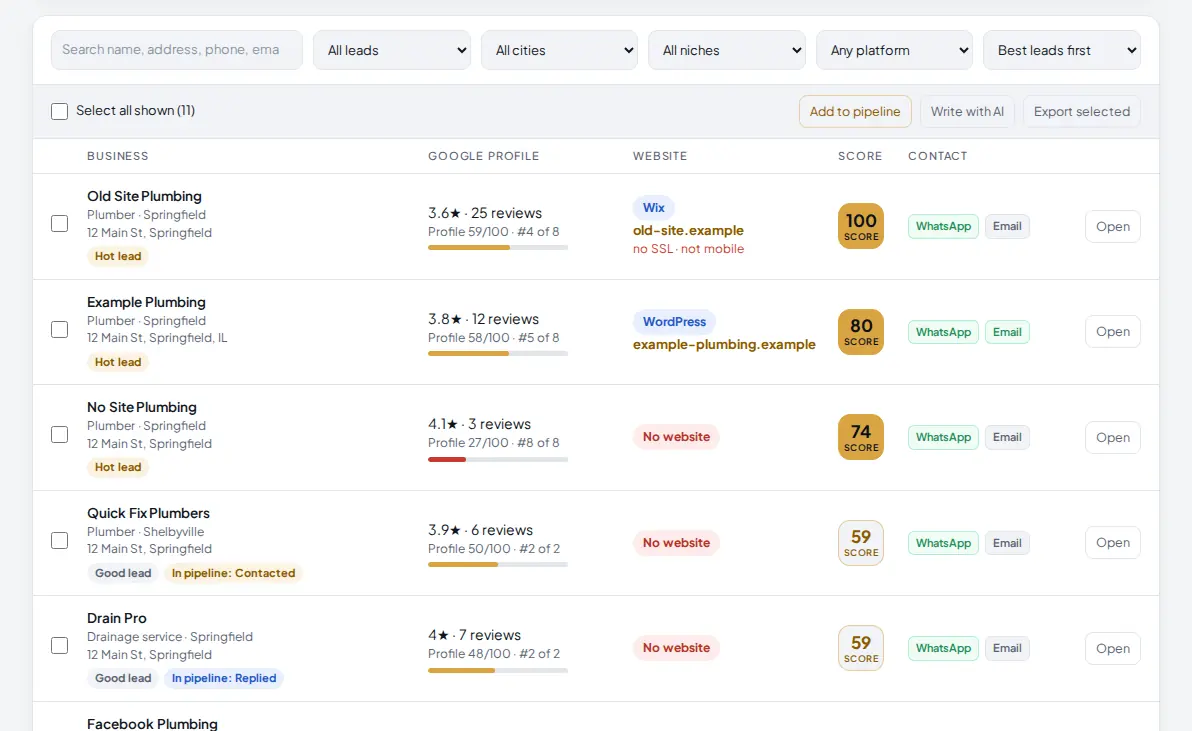Image resolution: width=1192 pixels, height=731 pixels.
Task: Open the All leads filter dropdown
Action: 392,50
